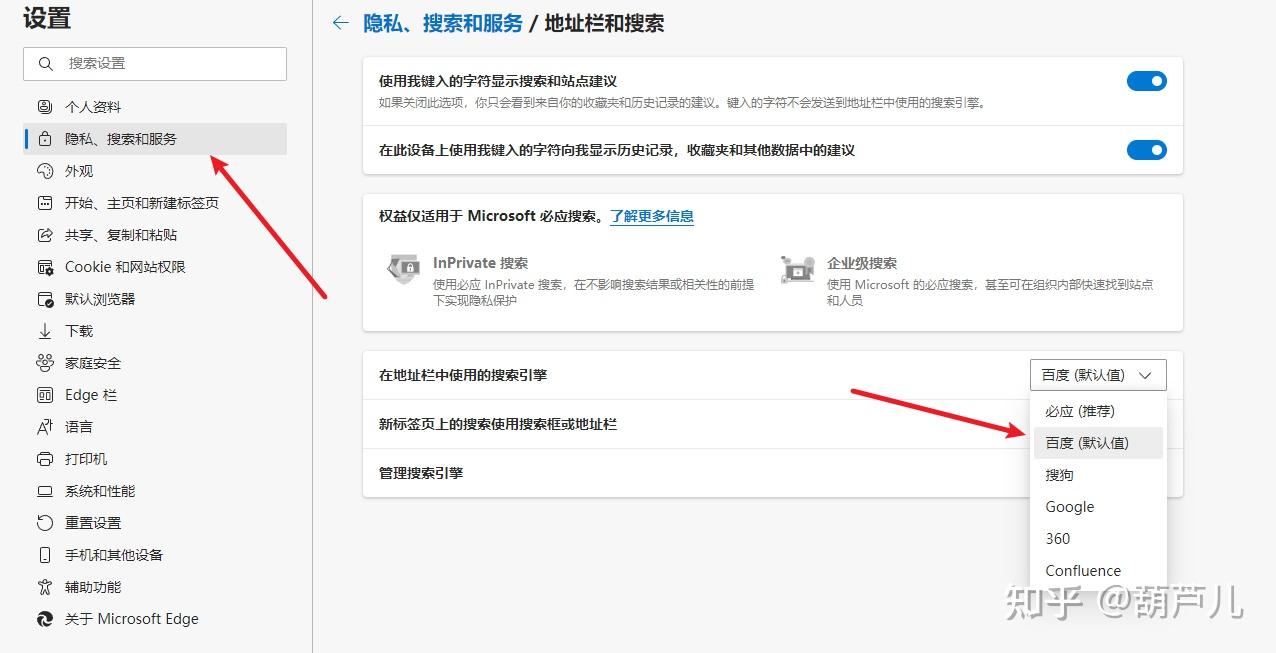Open 外观 settings page
The width and height of the screenshot is (1276, 653).
pos(155,171)
